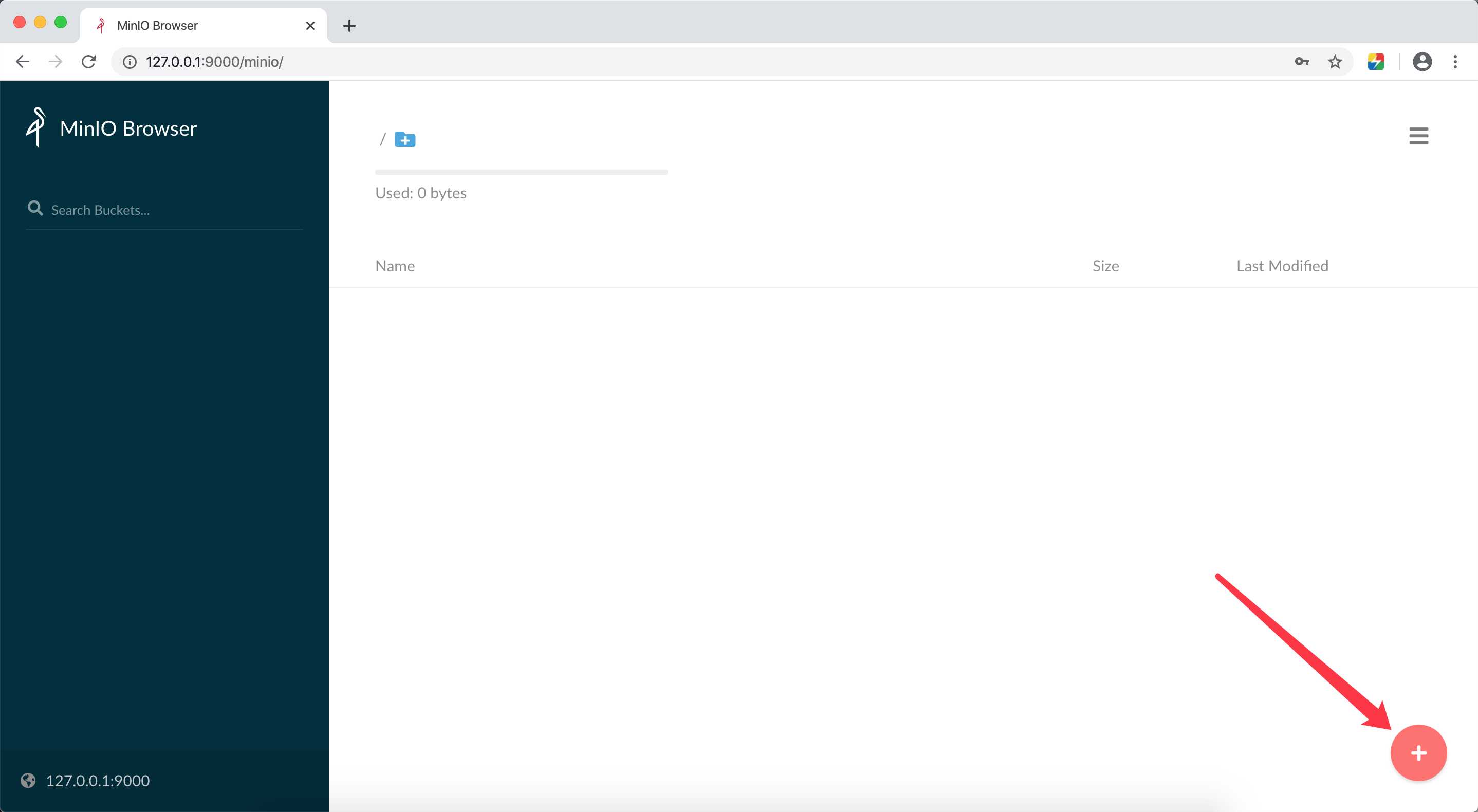Click the 127.0.0.1:9000 server address link
The width and height of the screenshot is (1478, 812).
(x=98, y=780)
